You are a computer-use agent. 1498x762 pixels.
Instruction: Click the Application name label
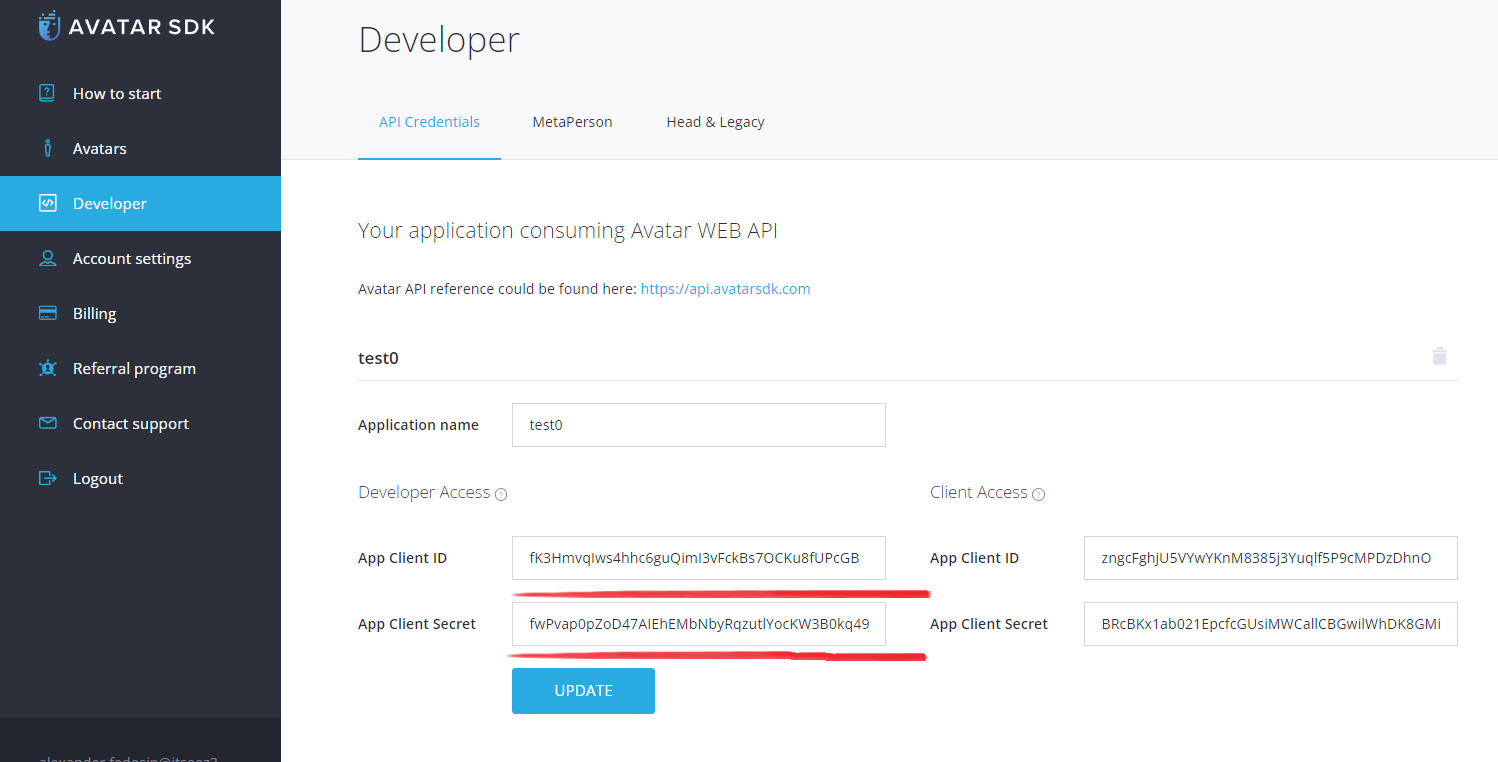(x=418, y=425)
